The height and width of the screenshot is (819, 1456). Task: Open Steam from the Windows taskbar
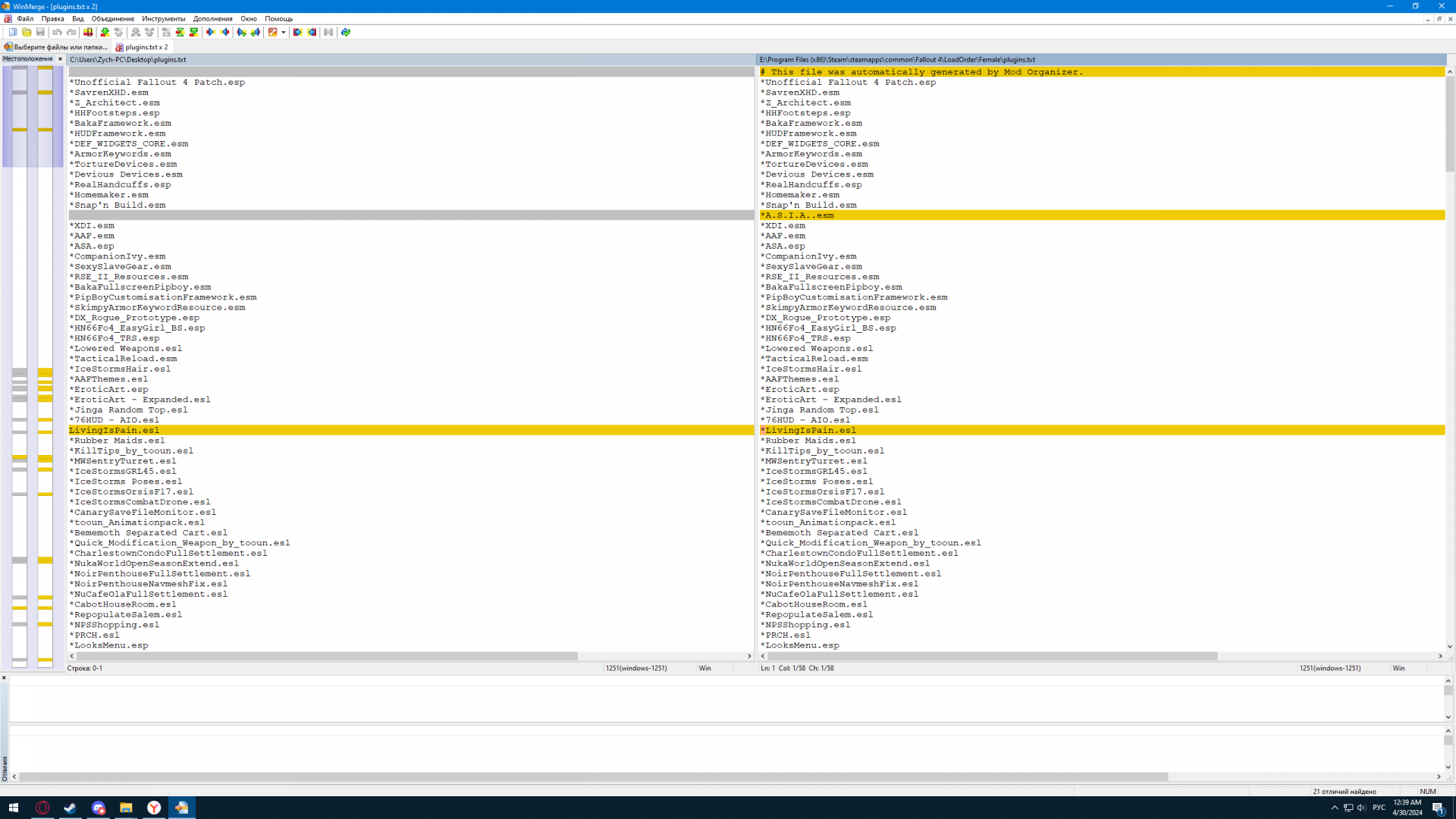pyautogui.click(x=70, y=808)
